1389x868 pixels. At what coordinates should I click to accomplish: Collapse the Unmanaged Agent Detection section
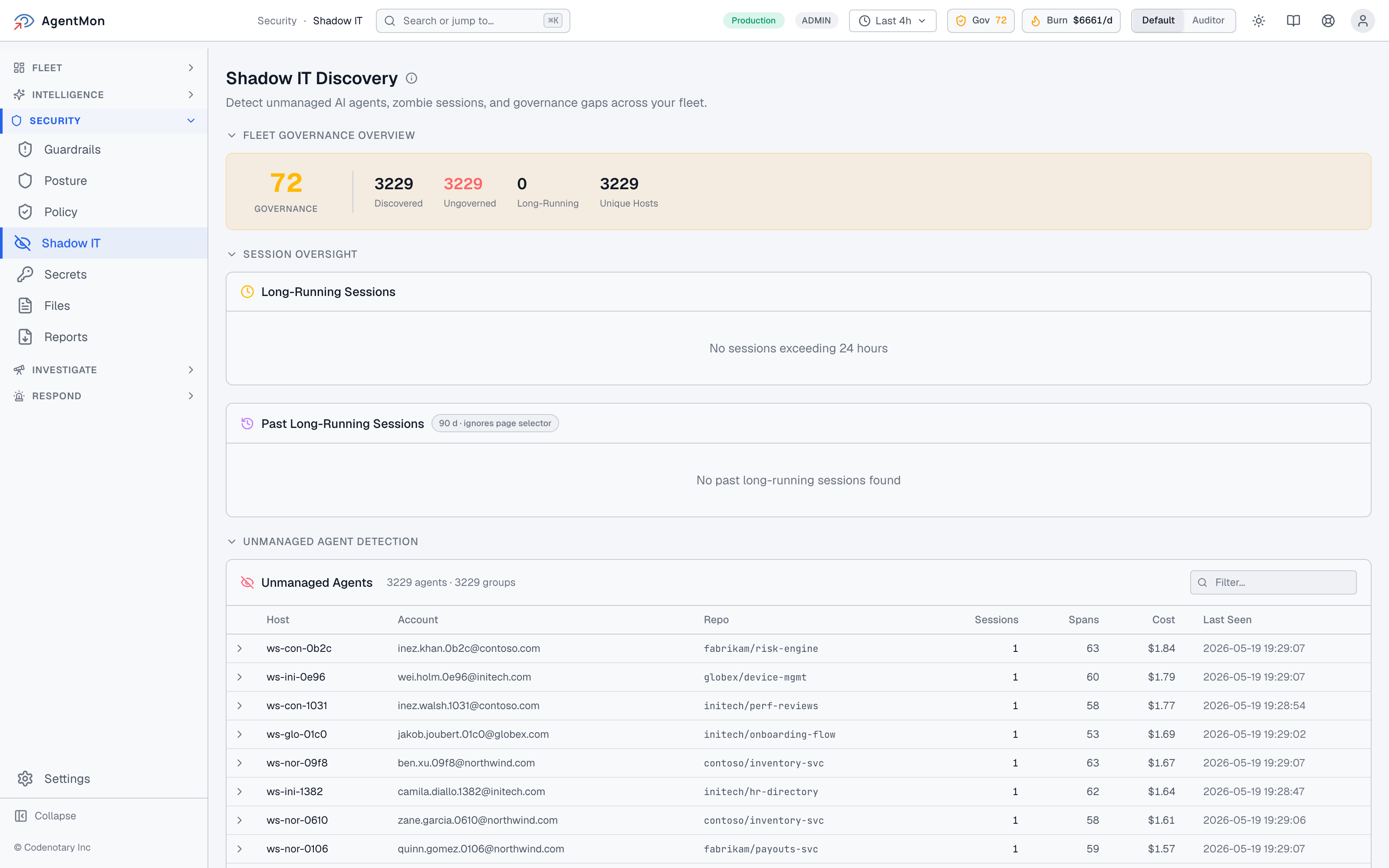[x=232, y=541]
